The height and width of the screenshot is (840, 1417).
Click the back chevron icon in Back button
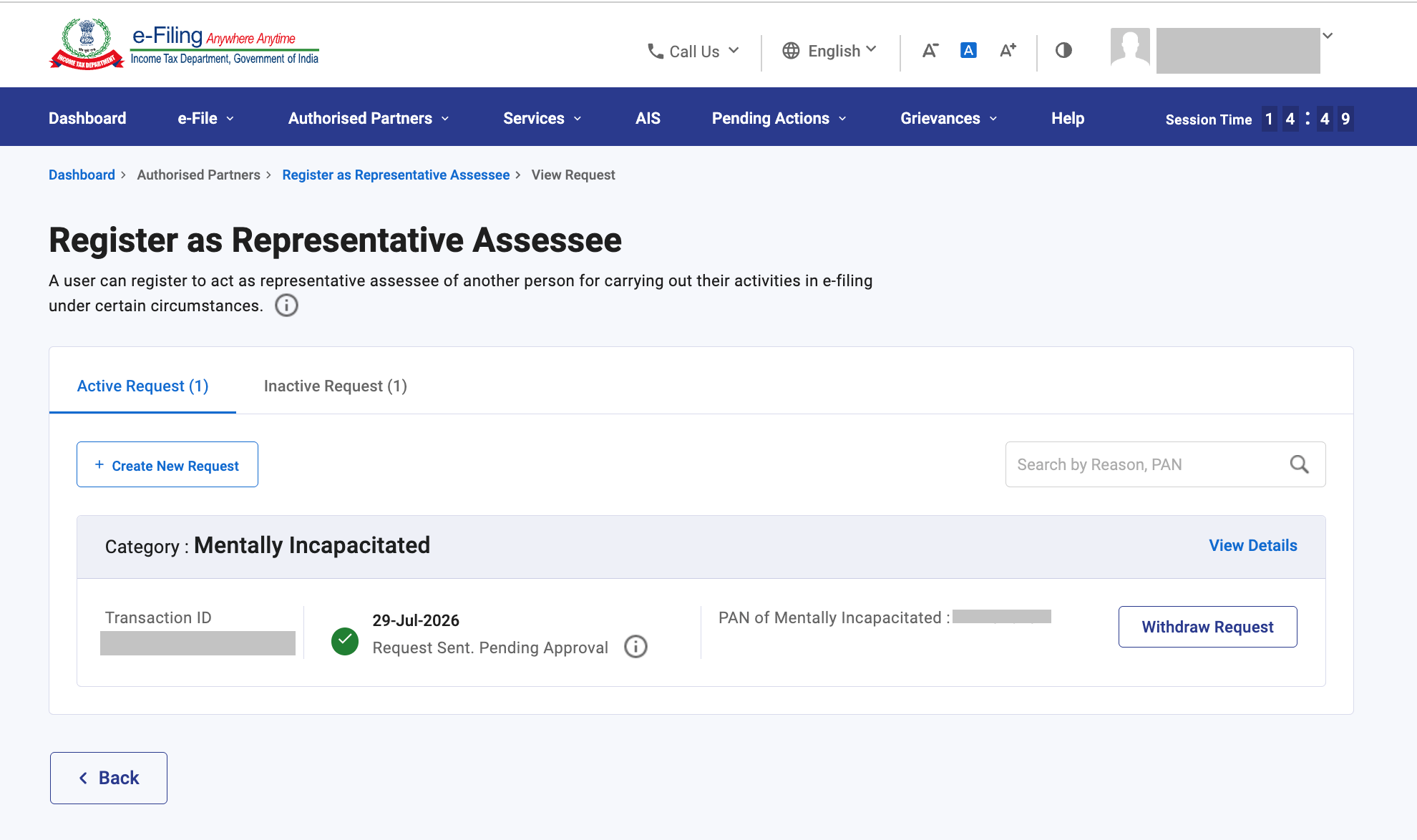(83, 778)
